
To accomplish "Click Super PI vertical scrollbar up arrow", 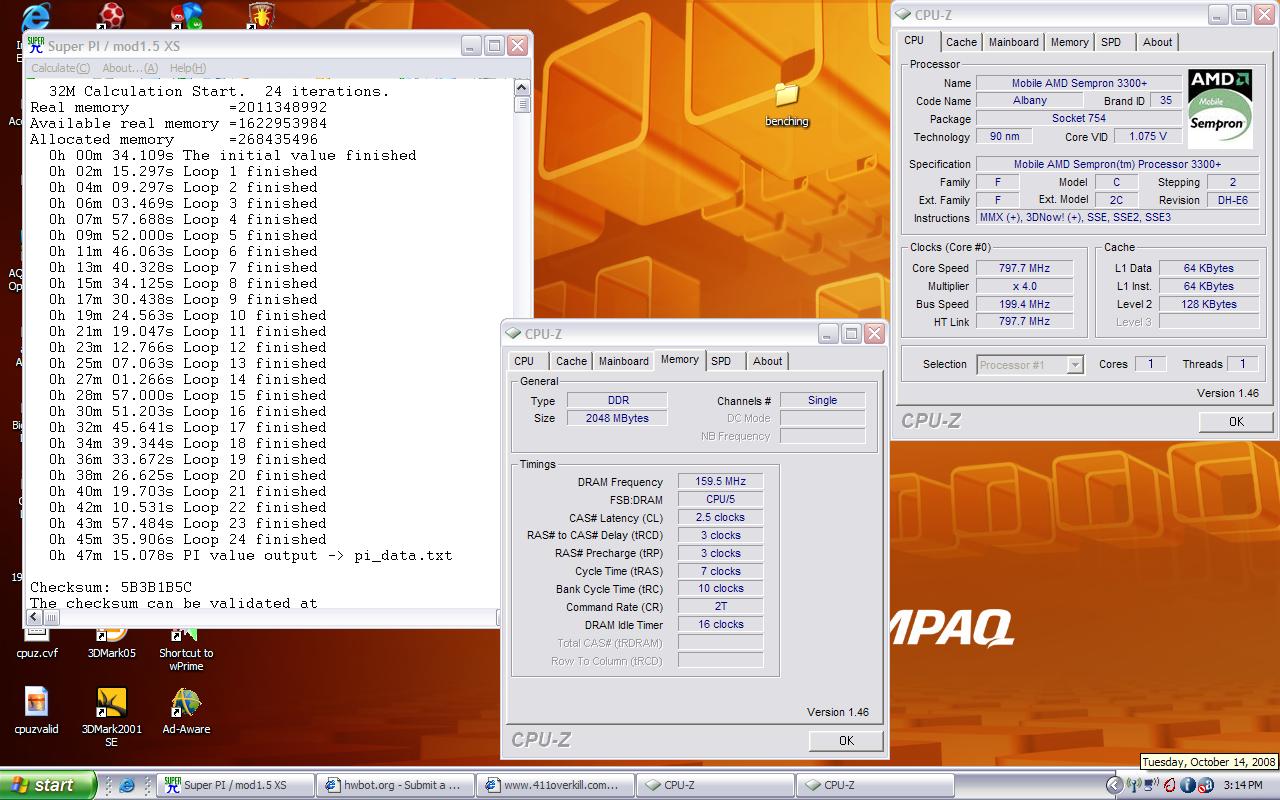I will (522, 89).
